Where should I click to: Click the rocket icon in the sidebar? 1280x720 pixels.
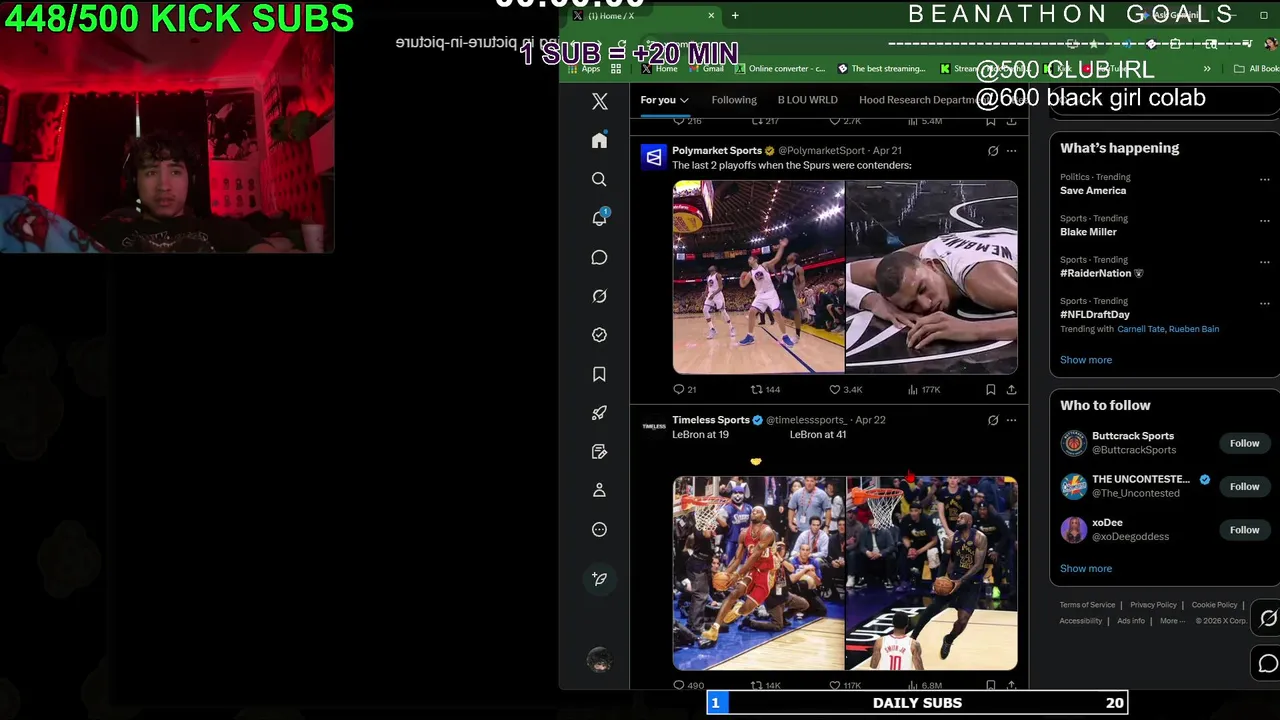pos(599,413)
